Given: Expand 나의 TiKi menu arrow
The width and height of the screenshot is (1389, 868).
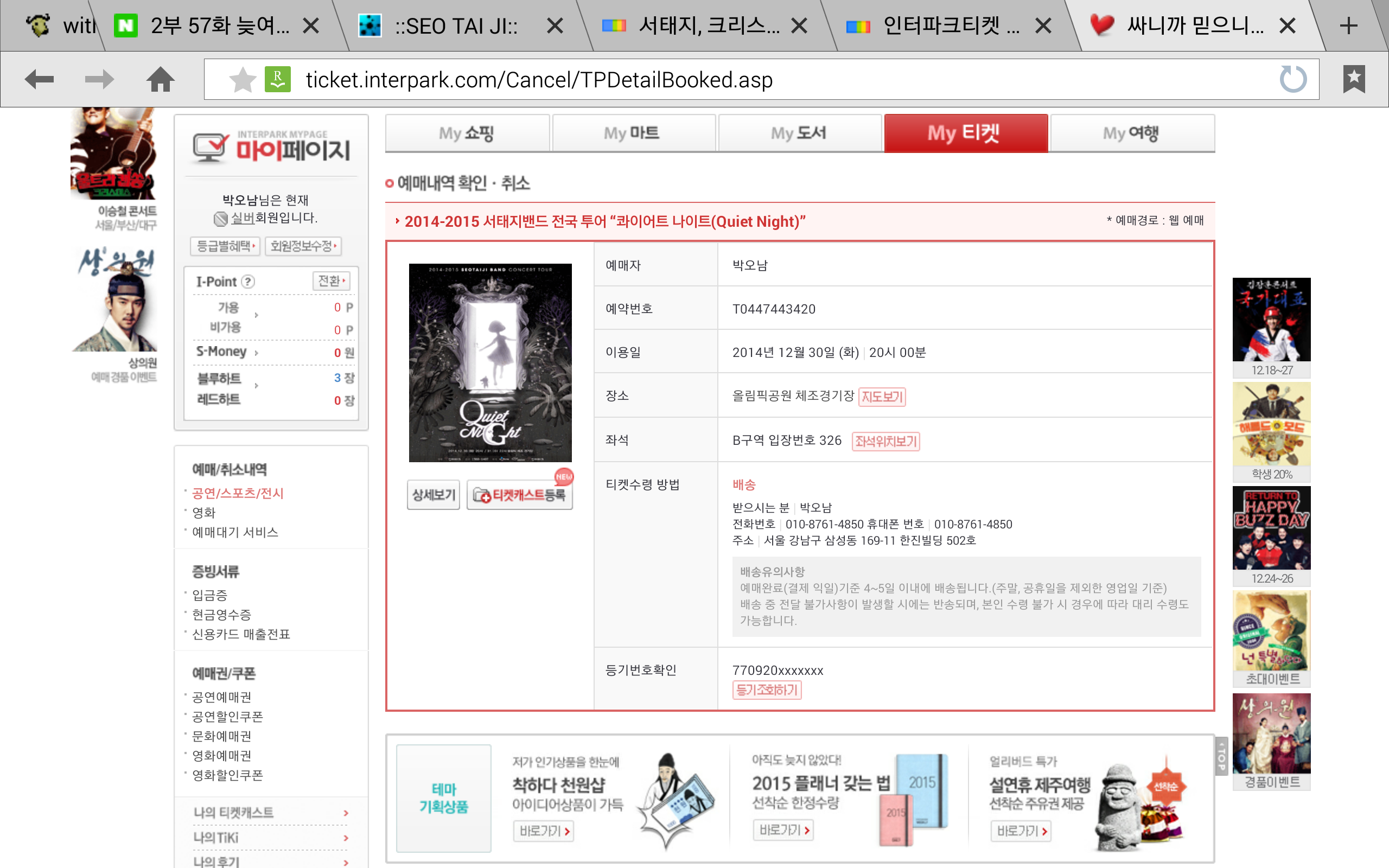Looking at the screenshot, I should [x=346, y=838].
